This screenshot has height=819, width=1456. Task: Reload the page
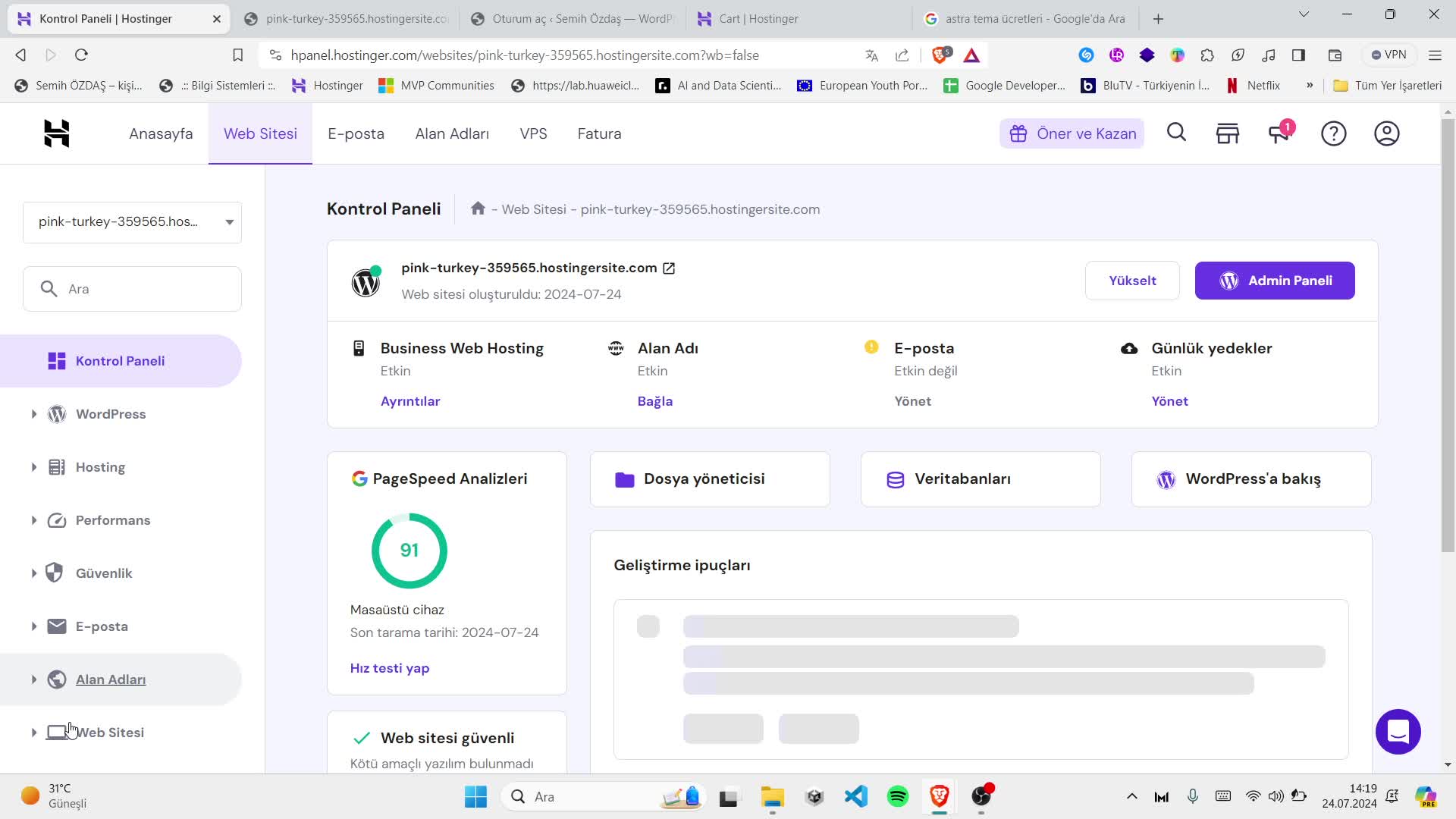[81, 55]
